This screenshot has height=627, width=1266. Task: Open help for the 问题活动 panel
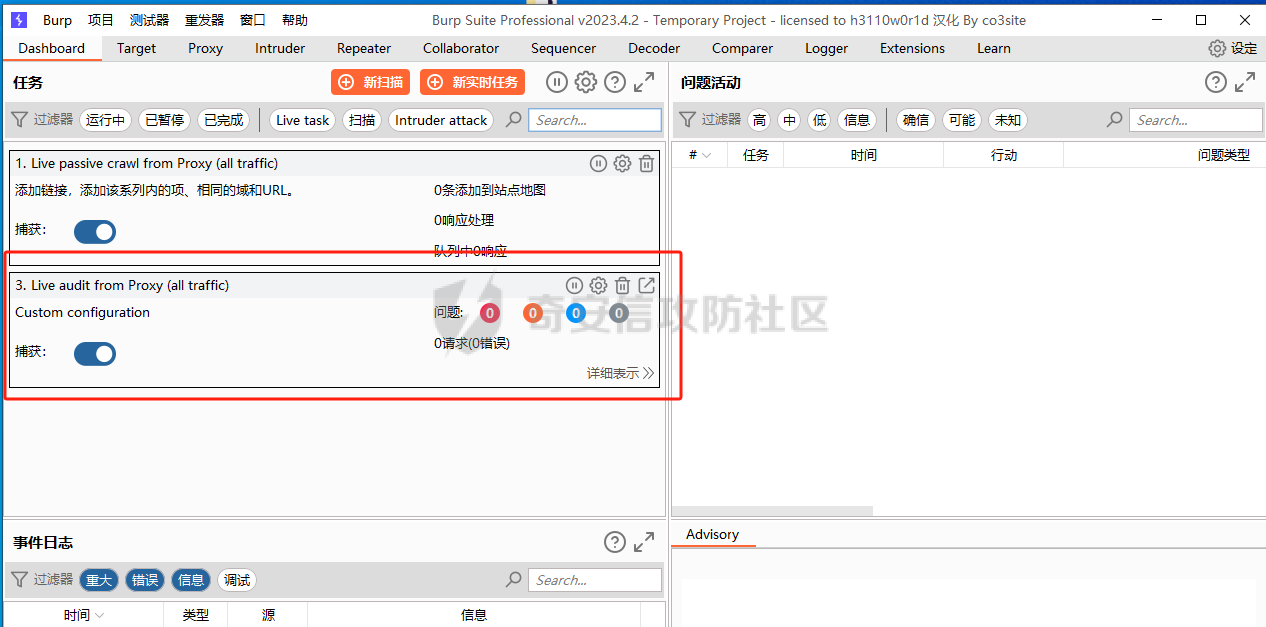[x=1215, y=83]
